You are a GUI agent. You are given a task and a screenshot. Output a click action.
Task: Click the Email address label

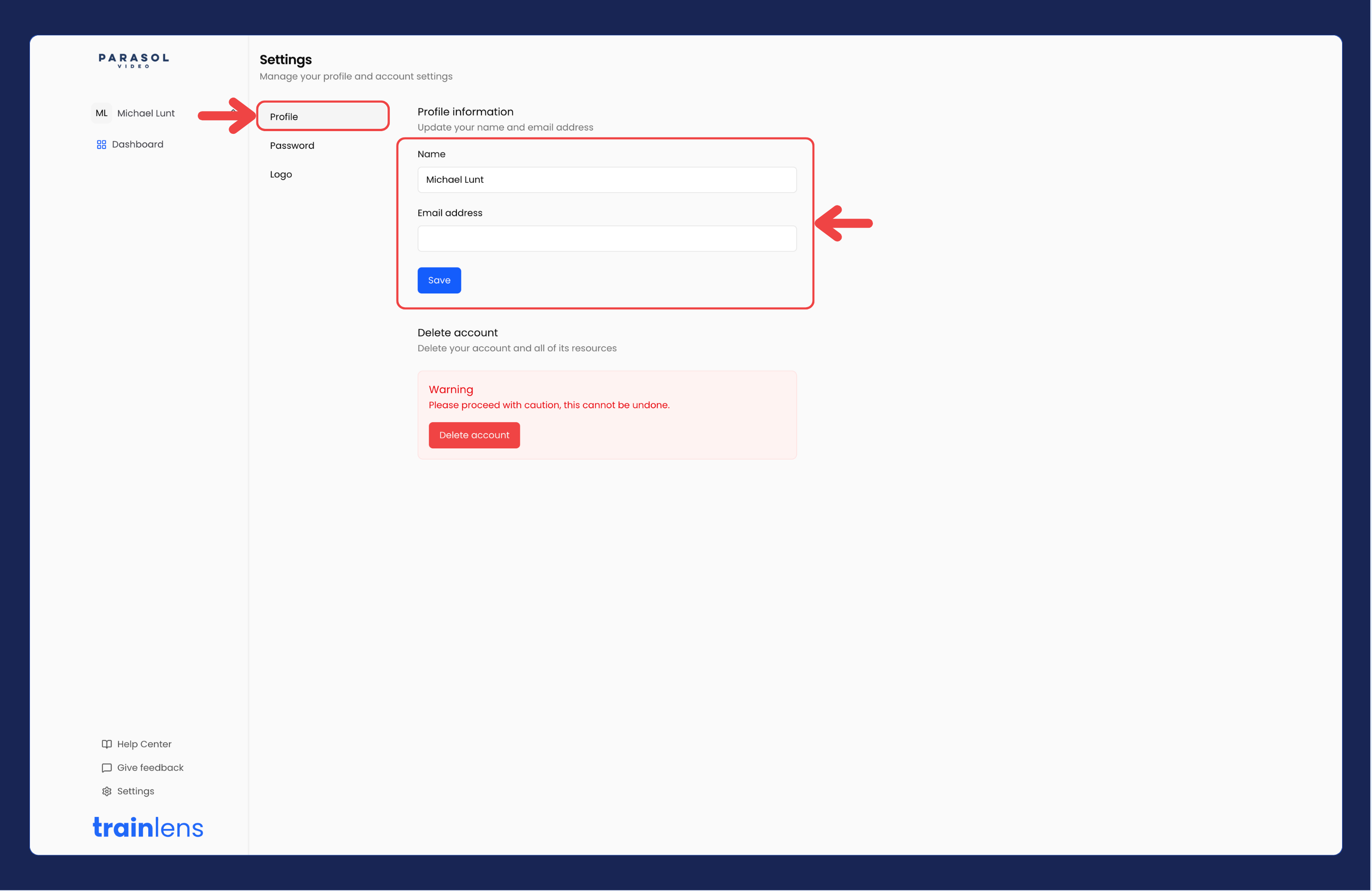450,213
